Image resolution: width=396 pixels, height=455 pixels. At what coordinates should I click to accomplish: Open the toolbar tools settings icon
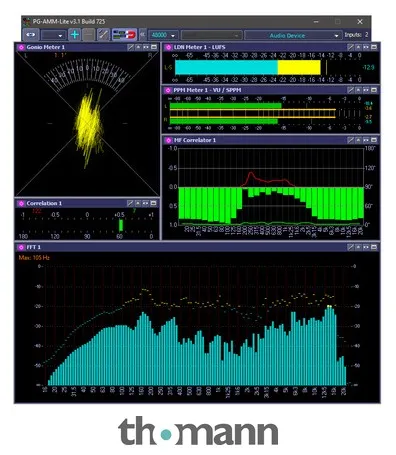click(x=103, y=35)
